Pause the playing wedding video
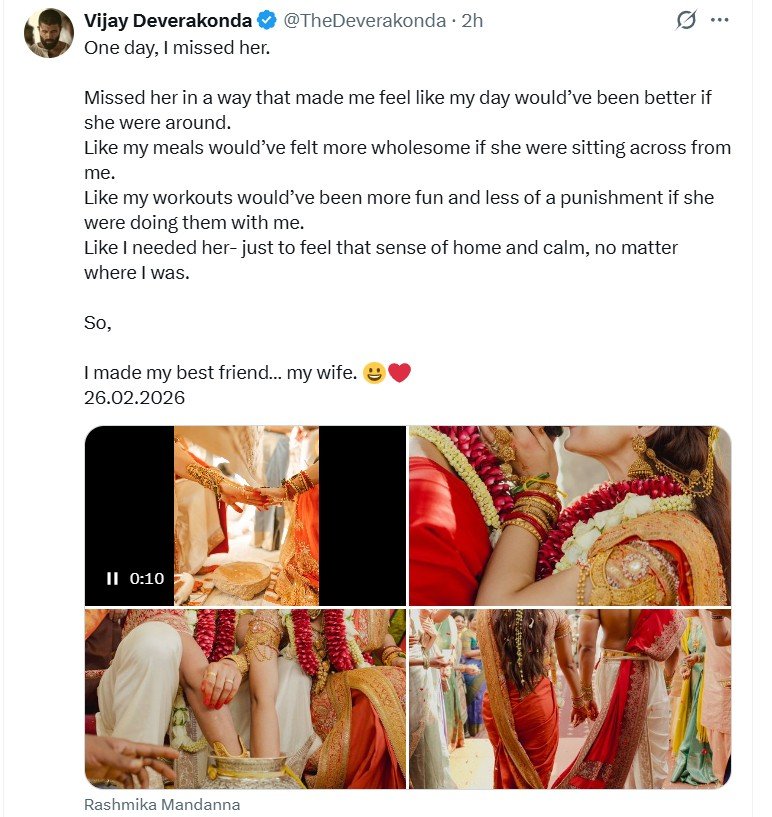 (112, 578)
